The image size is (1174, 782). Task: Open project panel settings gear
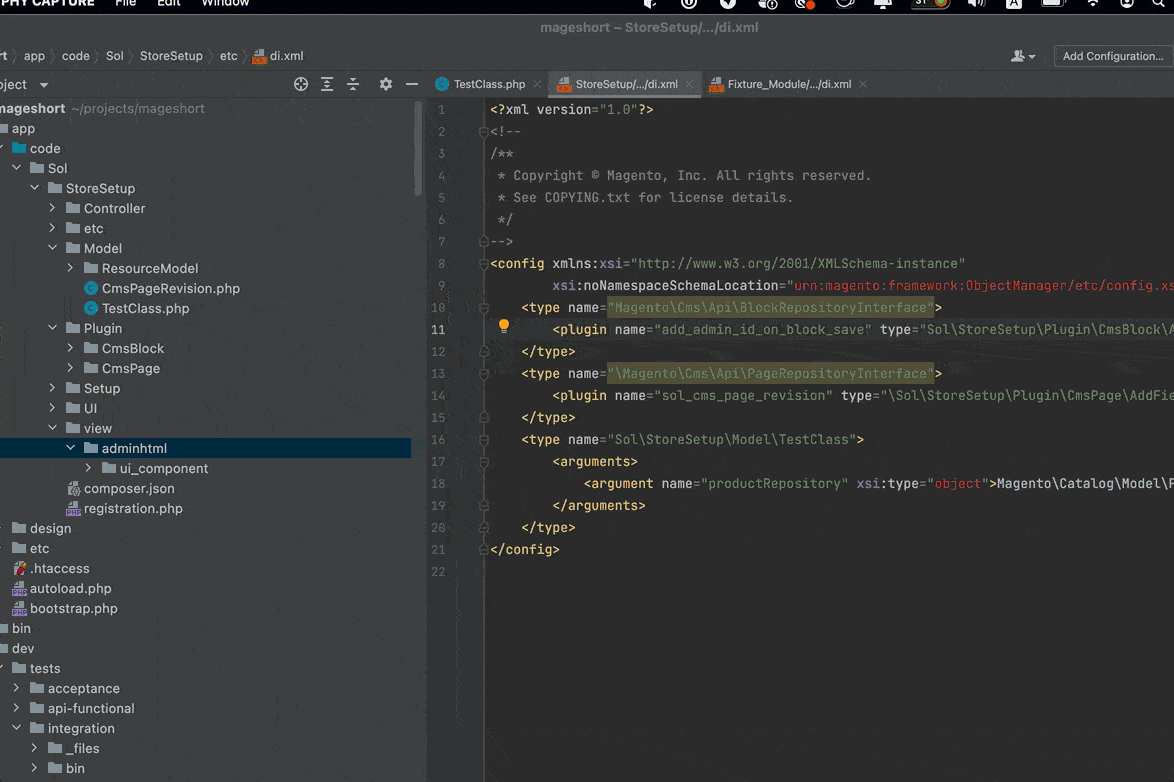386,85
